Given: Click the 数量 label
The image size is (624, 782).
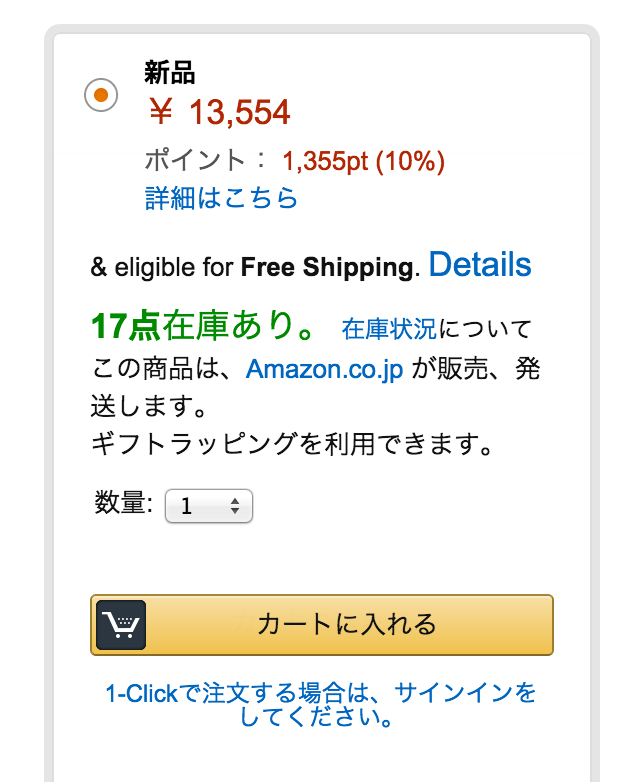Looking at the screenshot, I should point(124,502).
